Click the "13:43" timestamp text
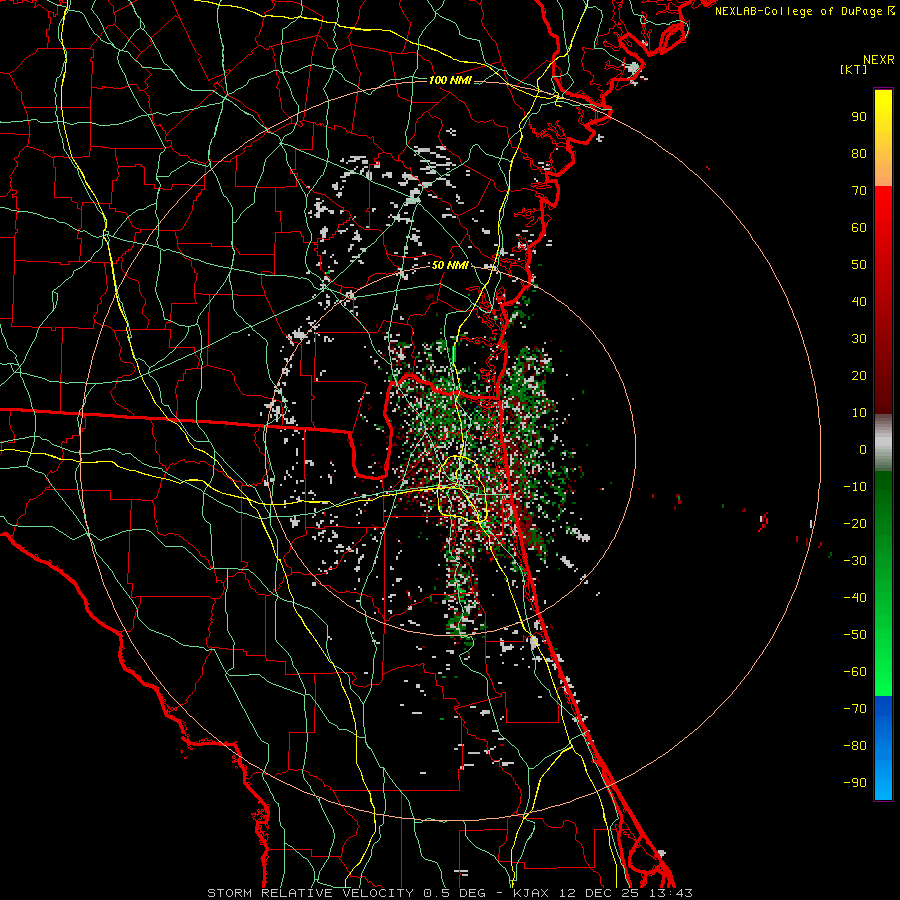900x900 pixels. (670, 893)
